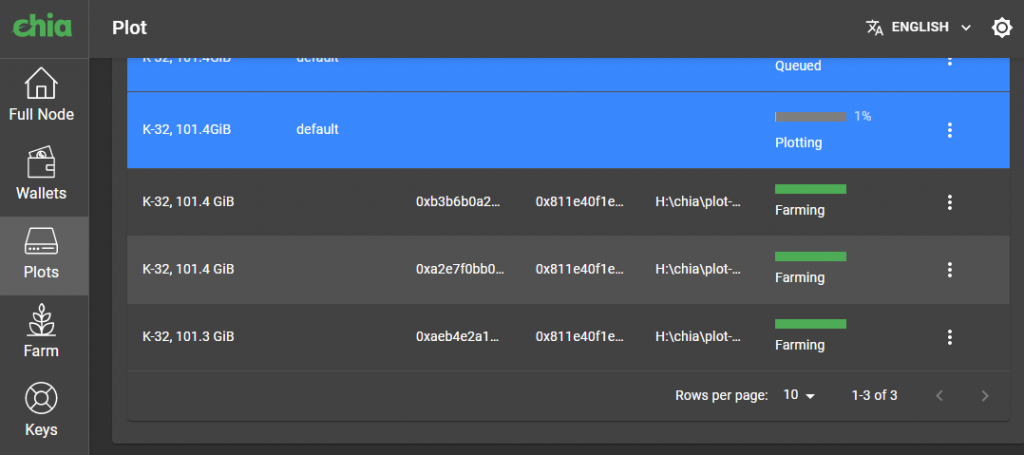Open actions menu for the queued plot

click(x=950, y=62)
